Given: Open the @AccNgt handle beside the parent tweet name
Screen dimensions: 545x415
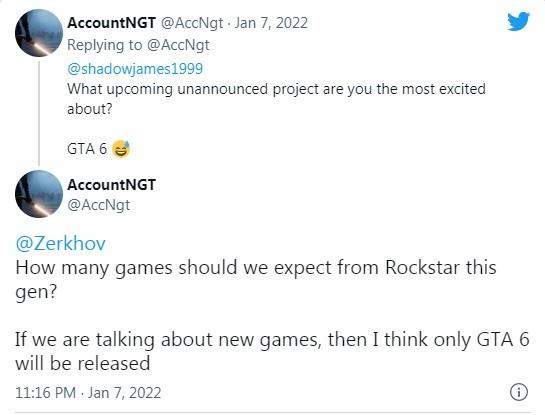Looking at the screenshot, I should (x=192, y=23).
